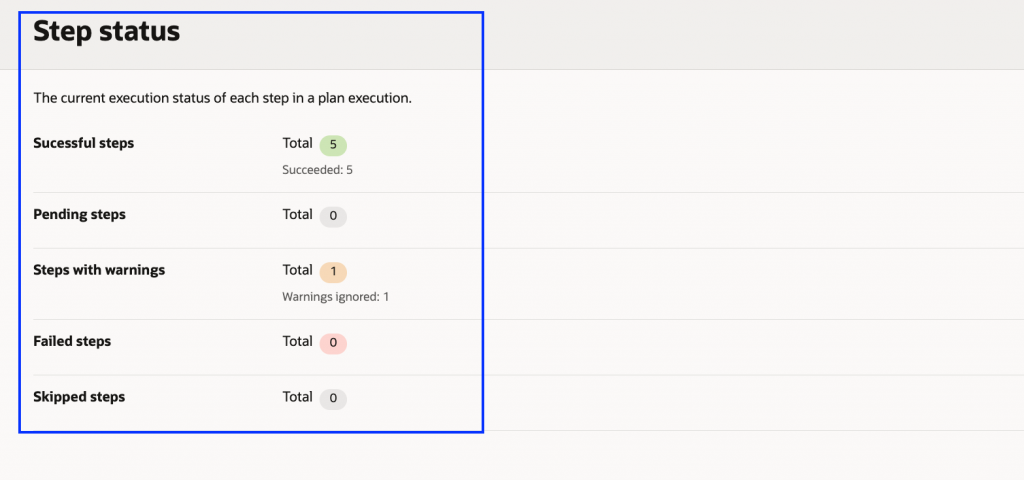The width and height of the screenshot is (1024, 480).
Task: Click 'Total' in the Sucessful steps row
Action: click(297, 143)
